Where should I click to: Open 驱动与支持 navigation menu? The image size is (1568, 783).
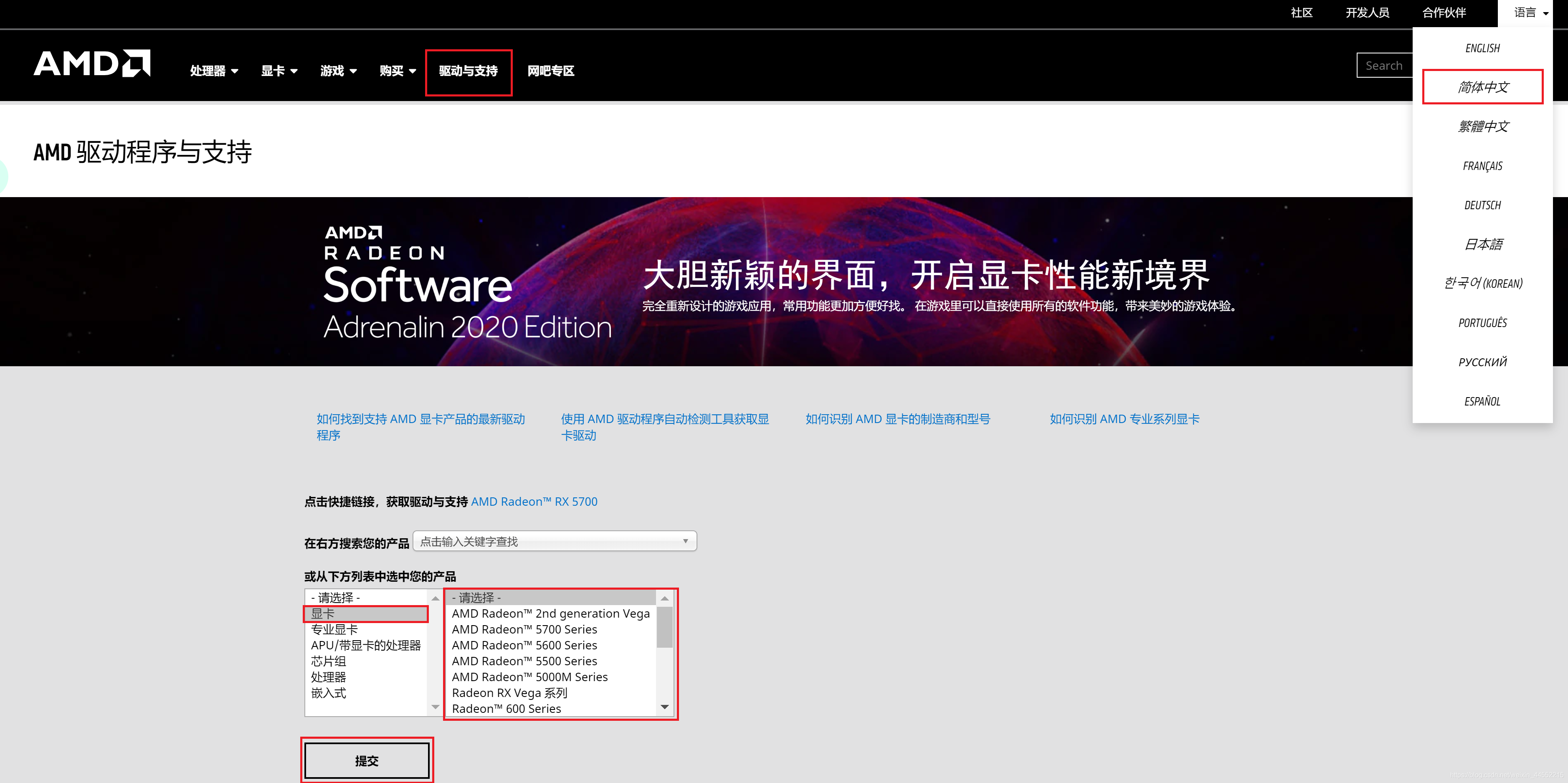468,71
